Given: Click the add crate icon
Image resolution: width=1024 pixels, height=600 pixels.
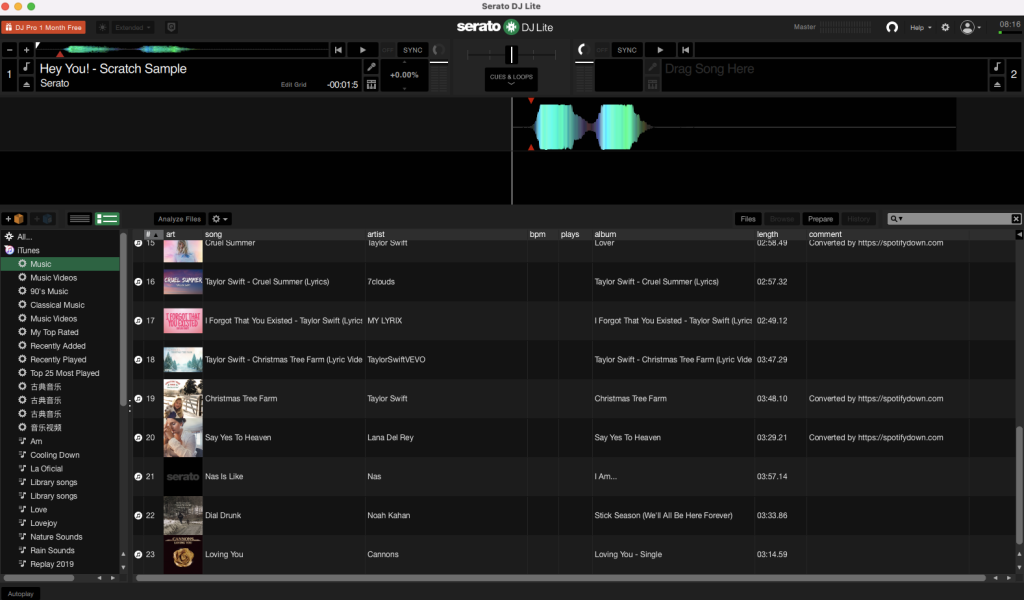Looking at the screenshot, I should (x=15, y=218).
